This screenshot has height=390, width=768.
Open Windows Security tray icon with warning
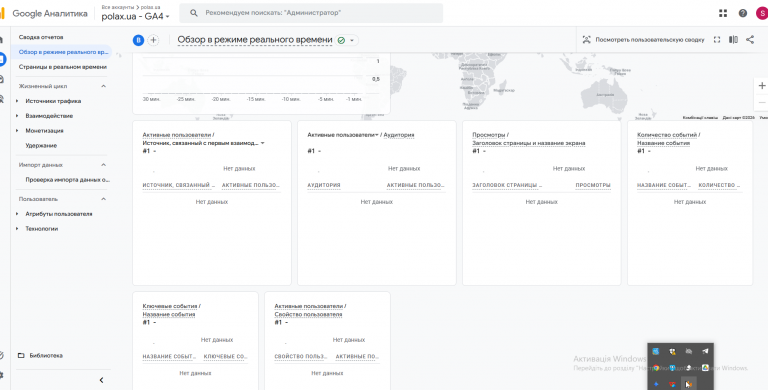pyautogui.click(x=672, y=351)
